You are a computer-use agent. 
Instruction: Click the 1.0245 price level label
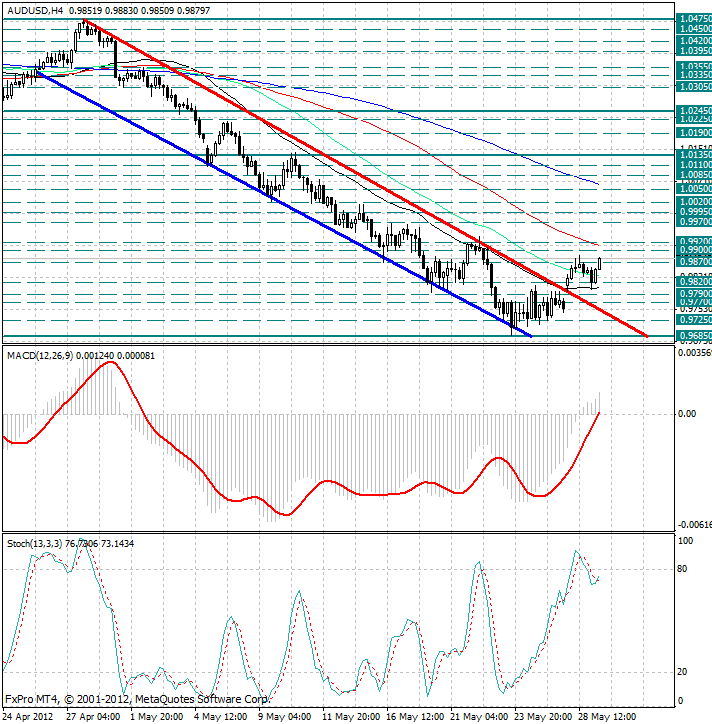694,110
